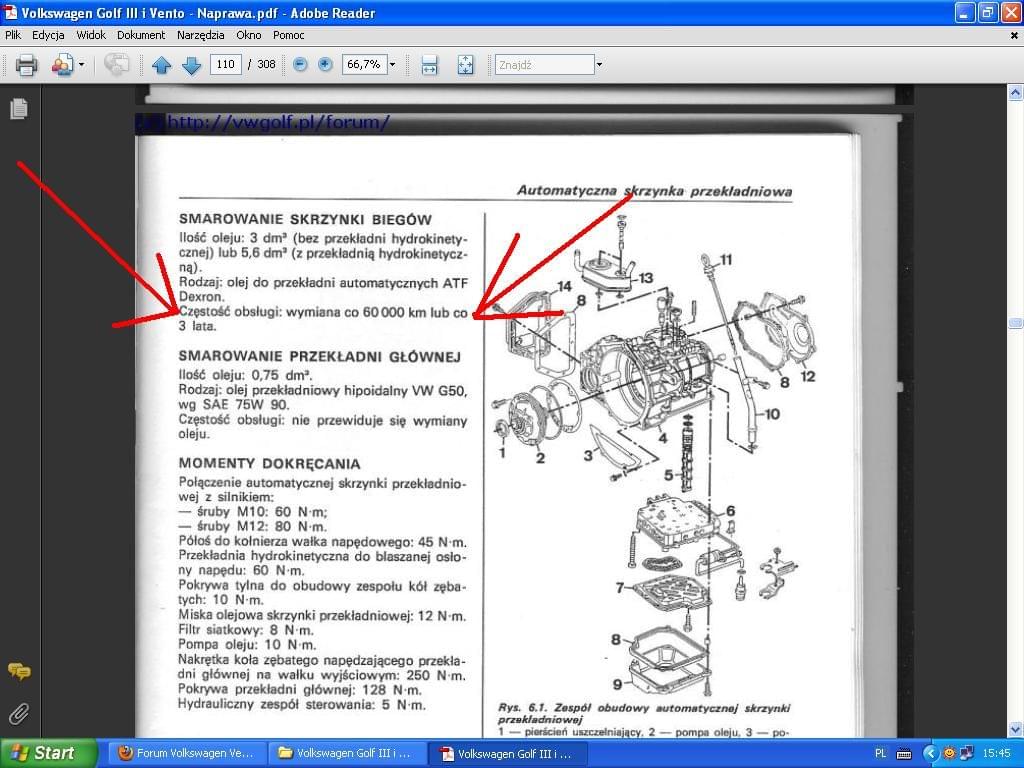Screen dimensions: 1024x768
Task: Click the total page count 308
Action: 266,64
